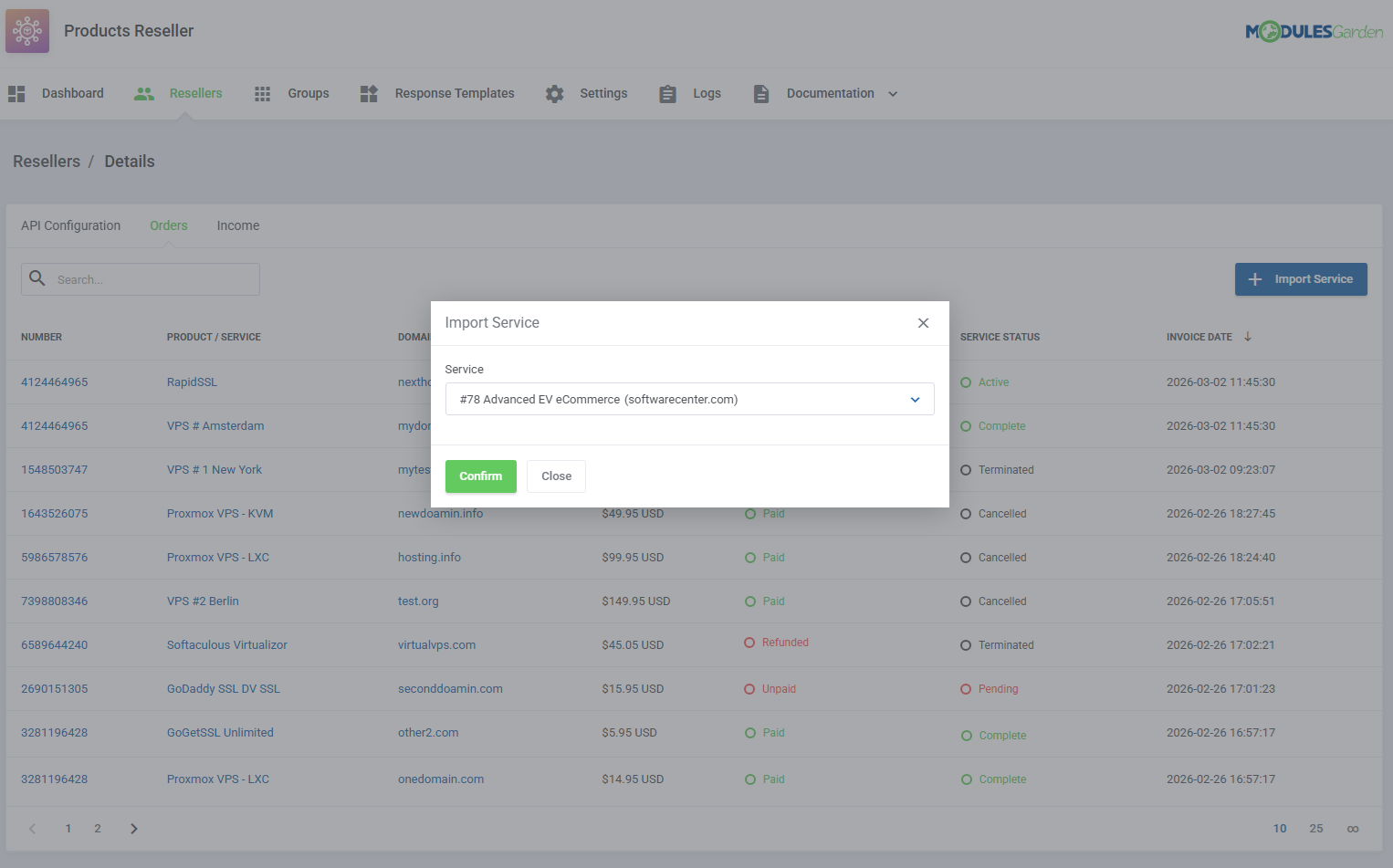This screenshot has height=868, width=1393.
Task: Open the Service dropdown in Import Service
Action: pyautogui.click(x=689, y=399)
